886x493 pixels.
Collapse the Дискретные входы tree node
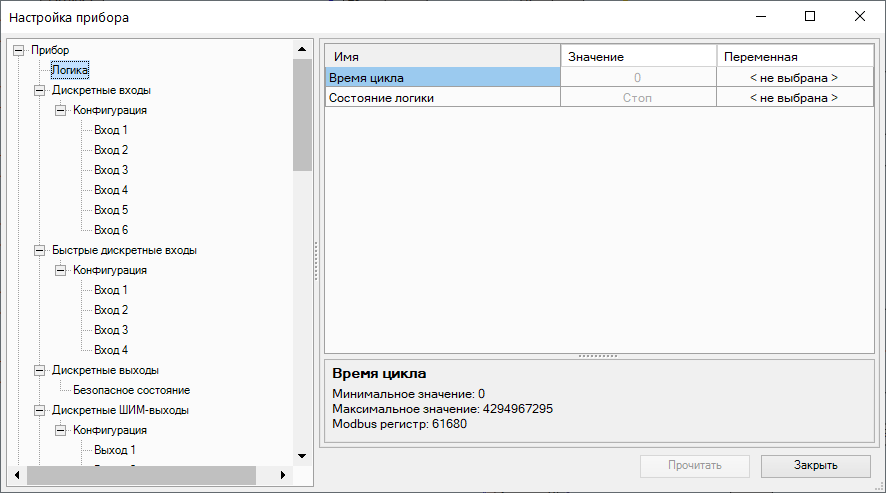point(39,90)
